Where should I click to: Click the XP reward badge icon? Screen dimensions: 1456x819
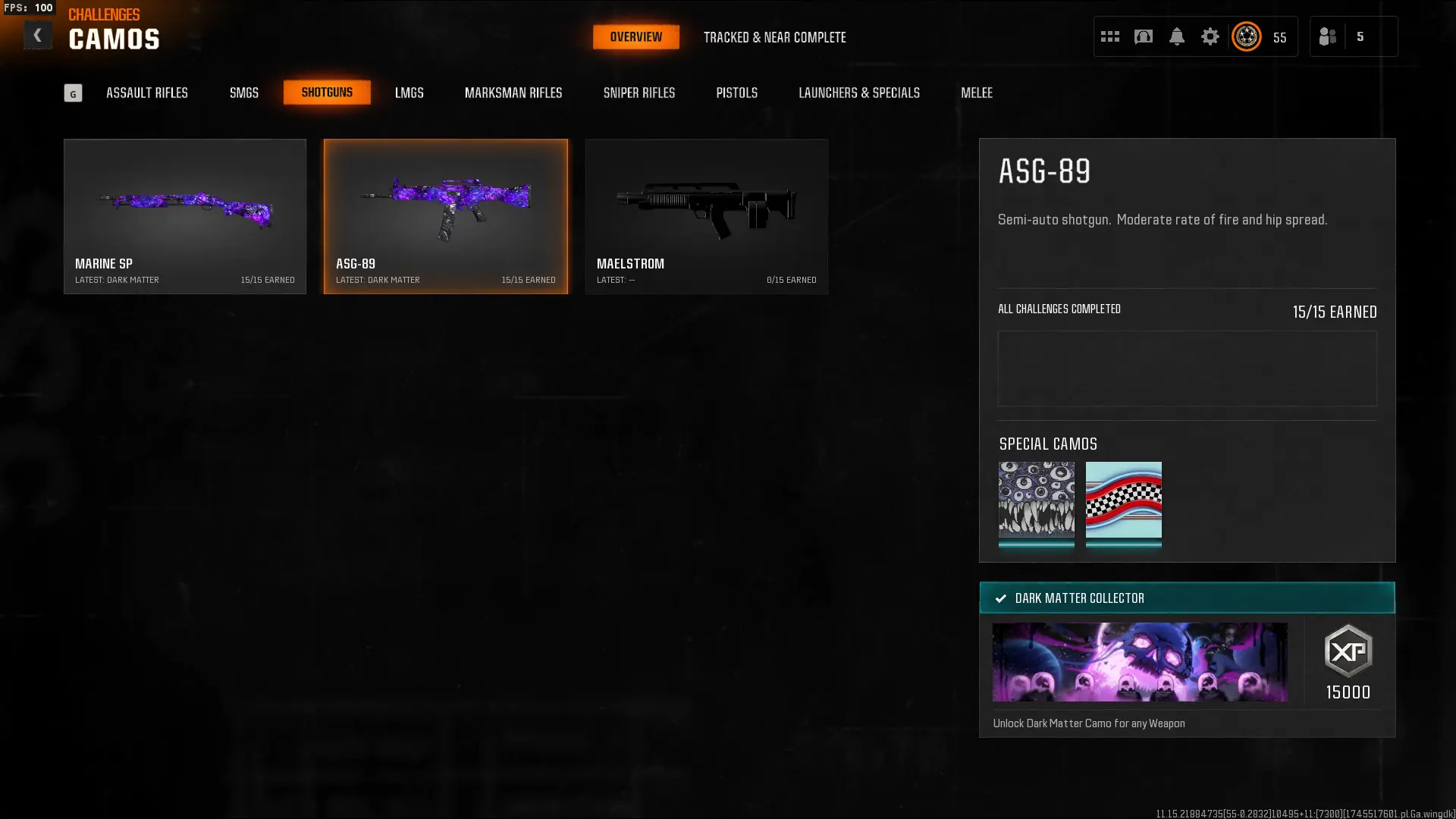point(1348,651)
